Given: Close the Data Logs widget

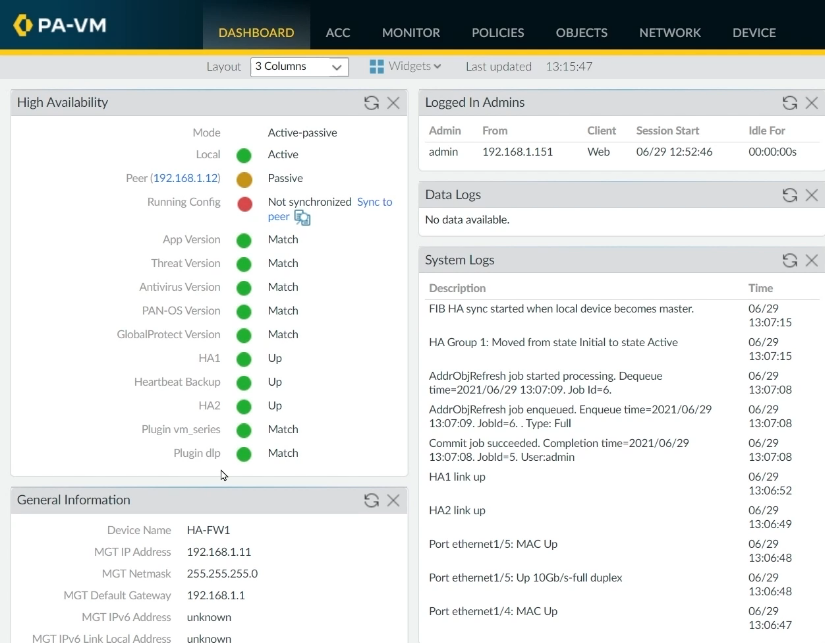Looking at the screenshot, I should [x=812, y=195].
